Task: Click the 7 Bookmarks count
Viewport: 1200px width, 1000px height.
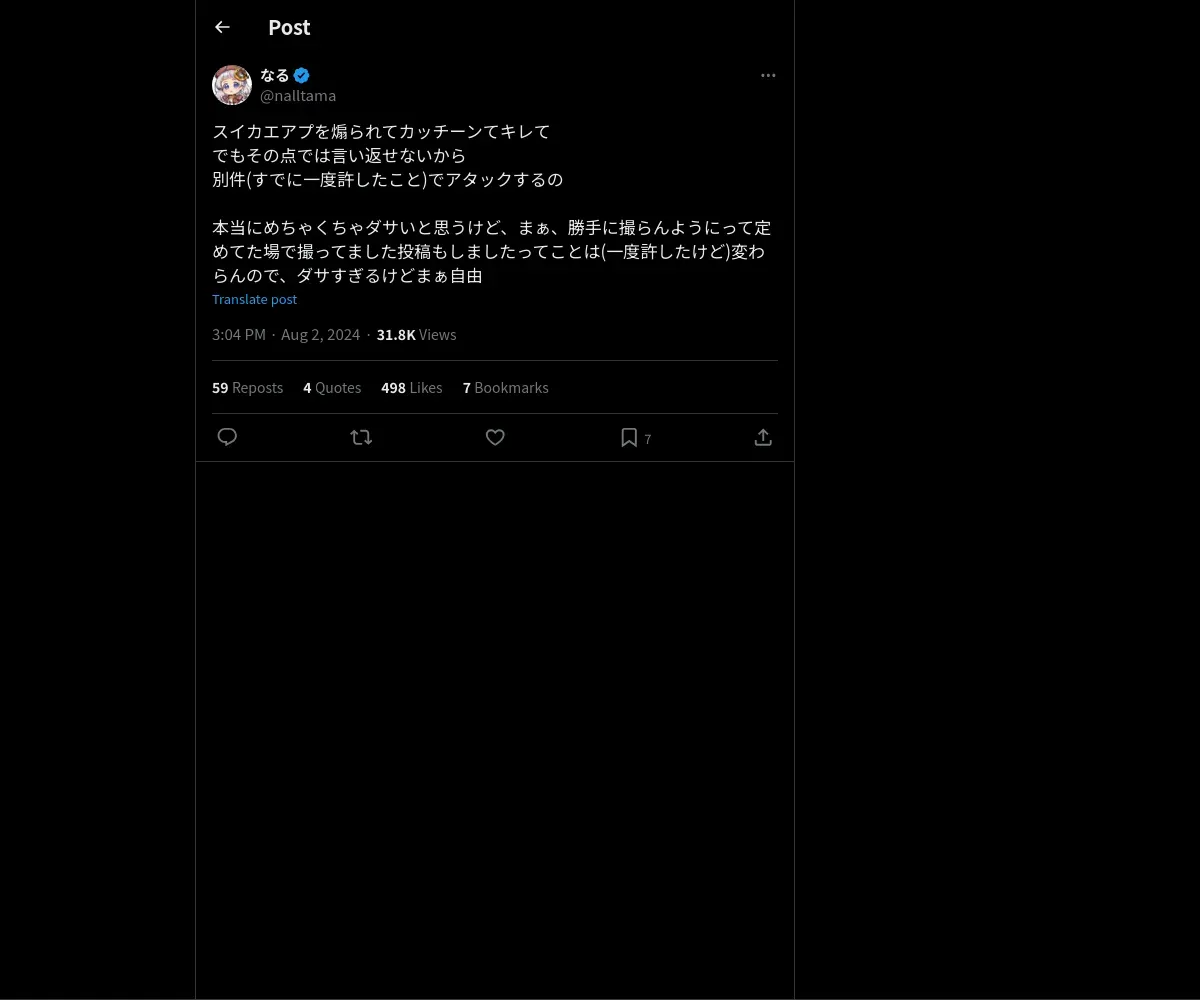Action: (x=505, y=387)
